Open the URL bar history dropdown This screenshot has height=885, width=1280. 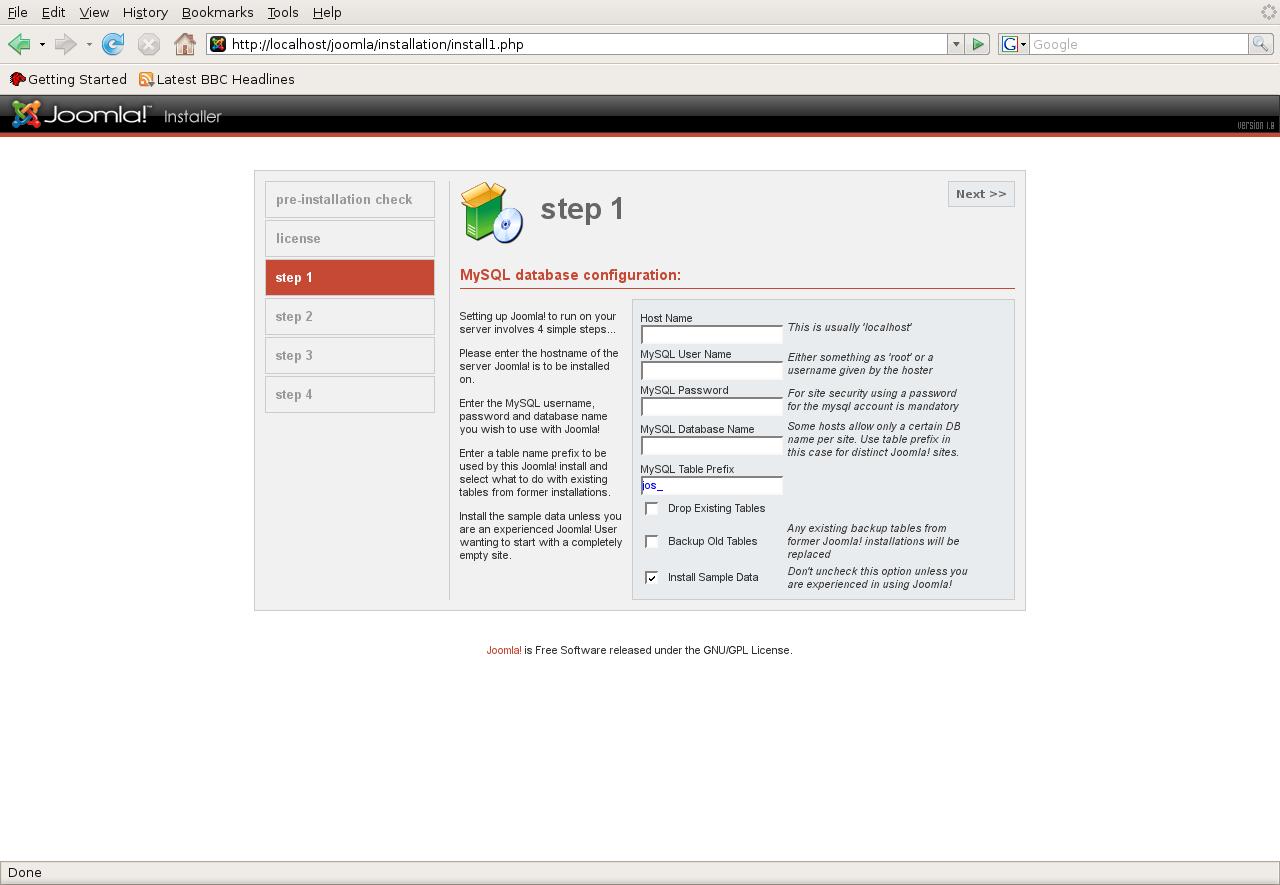tap(956, 44)
